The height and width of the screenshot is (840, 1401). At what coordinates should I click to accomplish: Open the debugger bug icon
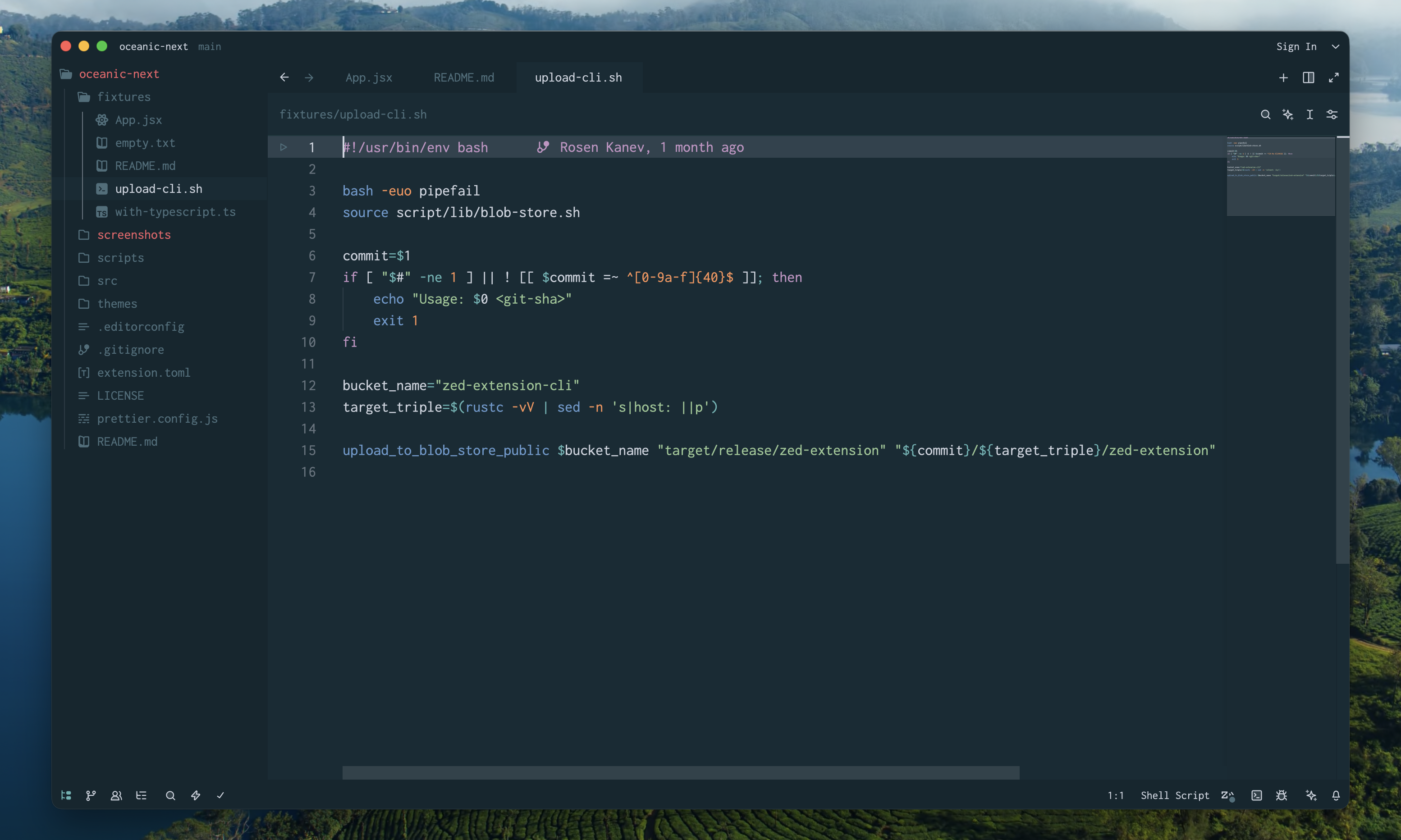click(x=1282, y=795)
